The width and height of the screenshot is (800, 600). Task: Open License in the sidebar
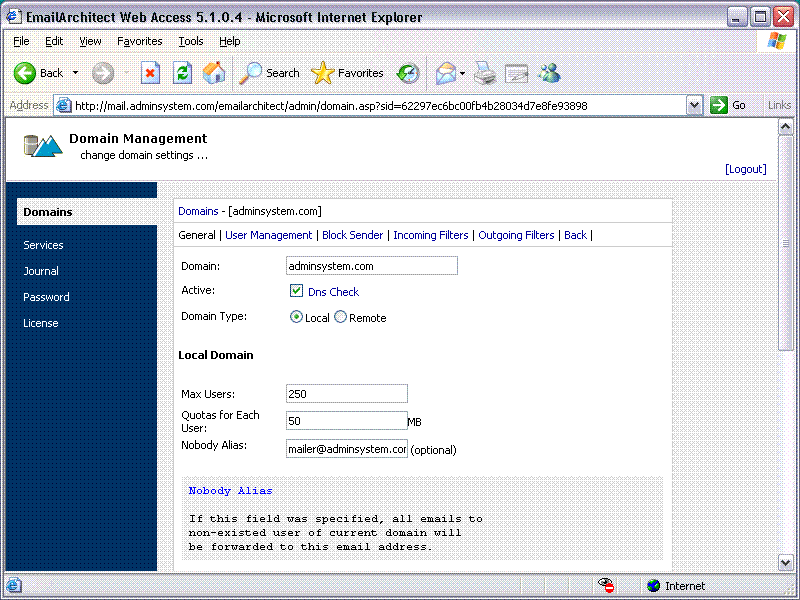click(41, 323)
